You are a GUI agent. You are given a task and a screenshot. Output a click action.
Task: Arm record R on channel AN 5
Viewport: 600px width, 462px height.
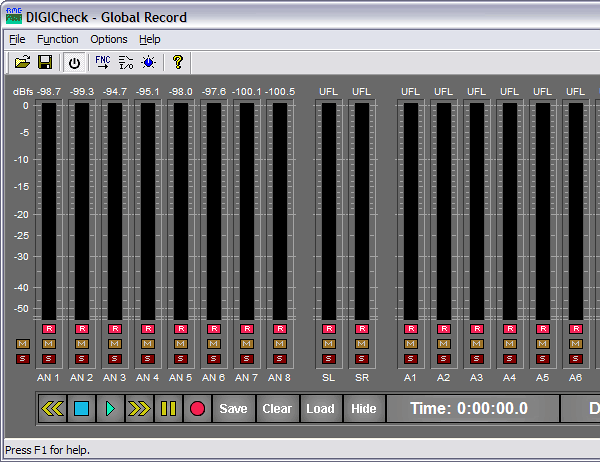point(181,329)
